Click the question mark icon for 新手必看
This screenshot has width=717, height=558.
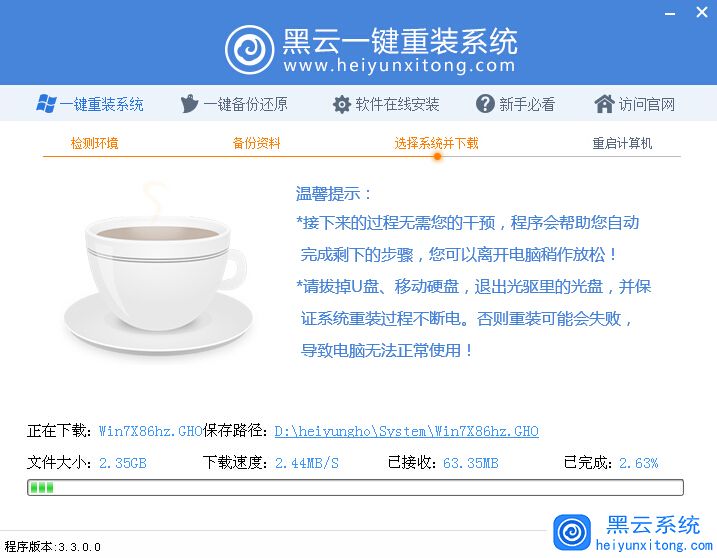485,104
